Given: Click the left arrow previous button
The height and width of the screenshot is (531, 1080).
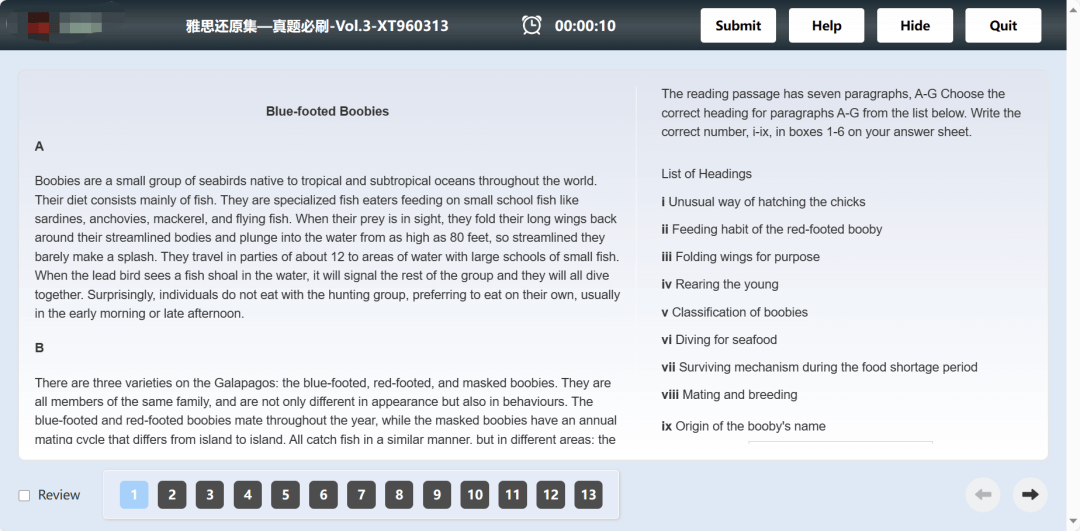Looking at the screenshot, I should pos(983,494).
